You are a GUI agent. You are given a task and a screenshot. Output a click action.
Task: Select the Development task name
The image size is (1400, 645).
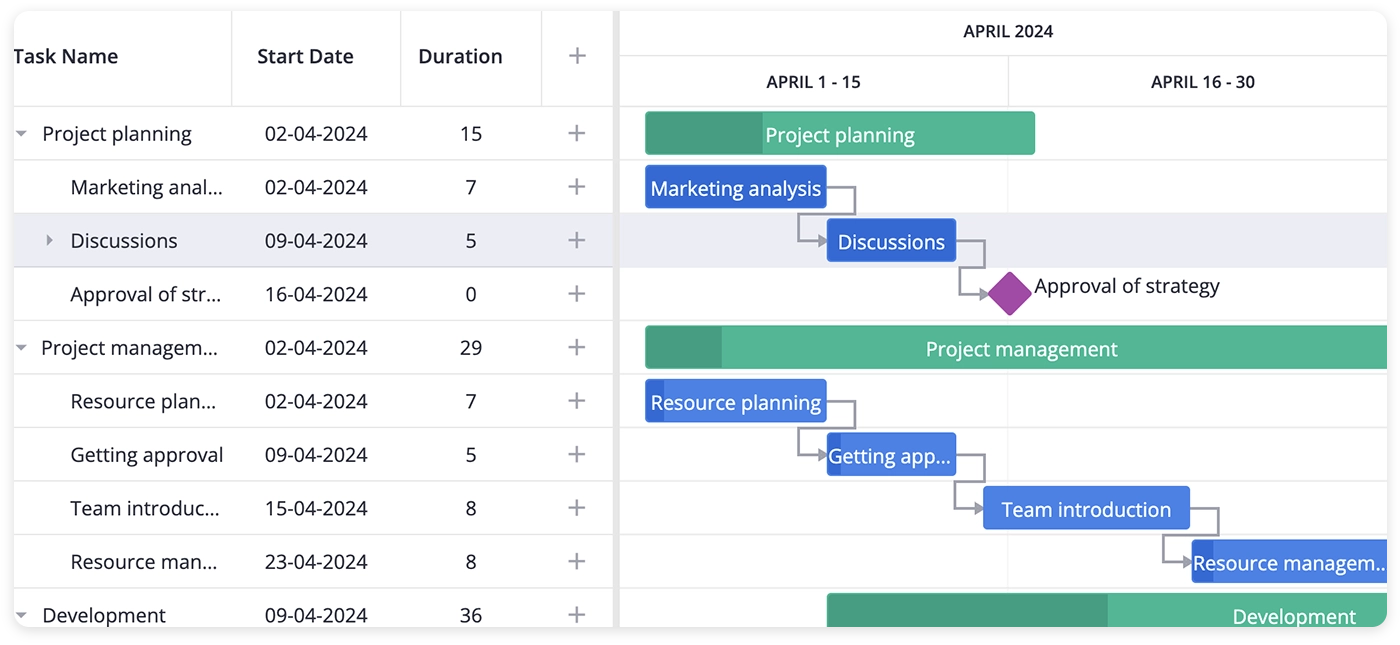104,616
